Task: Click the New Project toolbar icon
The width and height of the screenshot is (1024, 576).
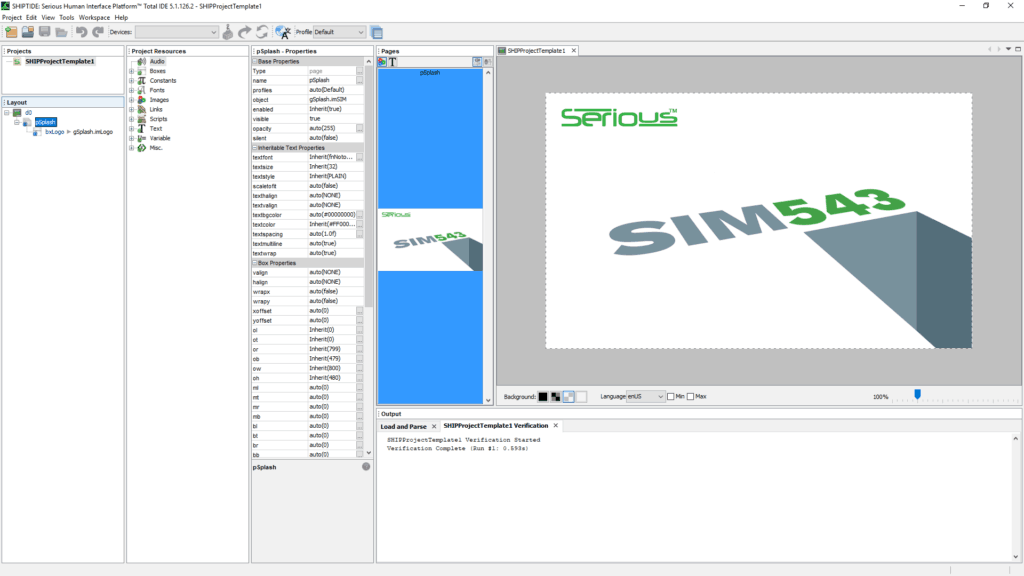Action: point(11,32)
